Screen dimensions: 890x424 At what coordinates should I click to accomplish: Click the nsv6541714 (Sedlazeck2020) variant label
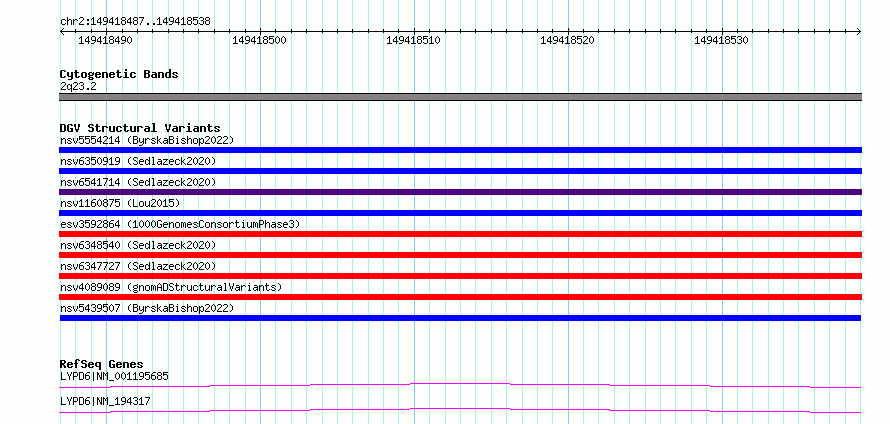(138, 182)
